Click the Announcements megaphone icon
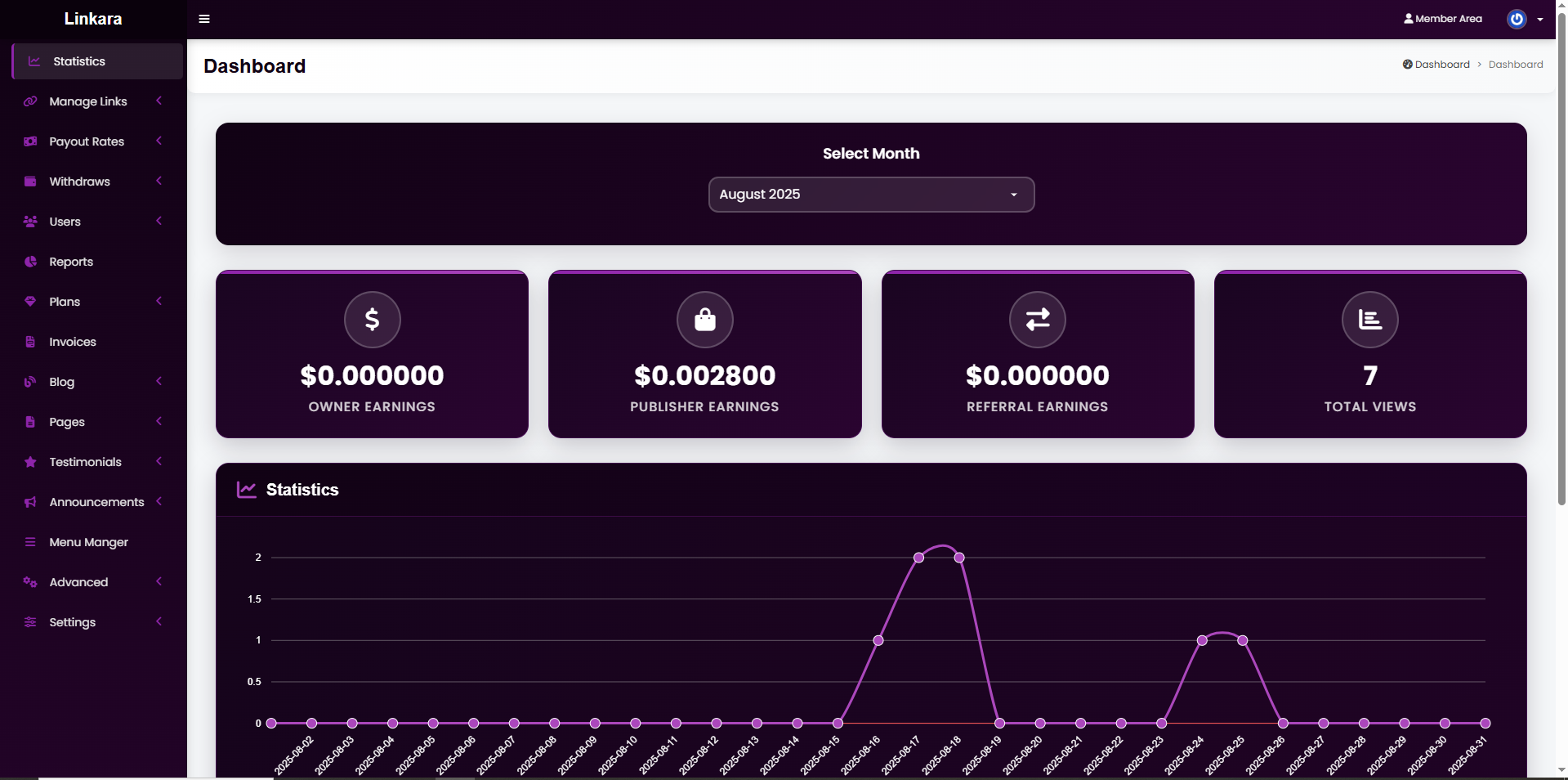Image resolution: width=1568 pixels, height=780 pixels. tap(30, 502)
